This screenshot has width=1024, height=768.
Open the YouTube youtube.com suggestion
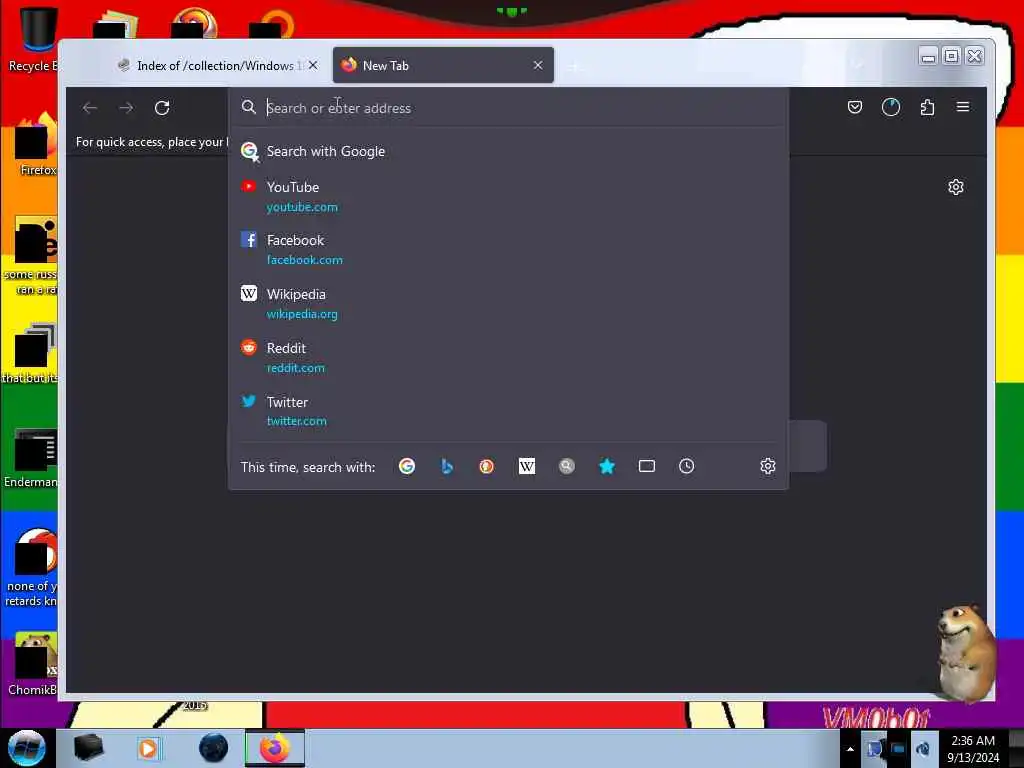[x=508, y=197]
